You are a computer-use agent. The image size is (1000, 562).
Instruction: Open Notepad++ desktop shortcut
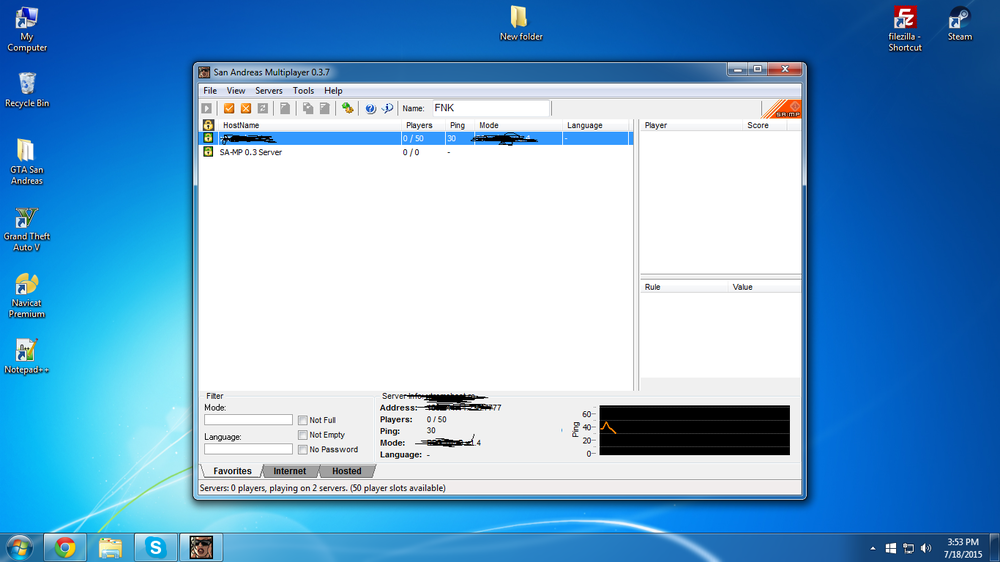point(27,356)
